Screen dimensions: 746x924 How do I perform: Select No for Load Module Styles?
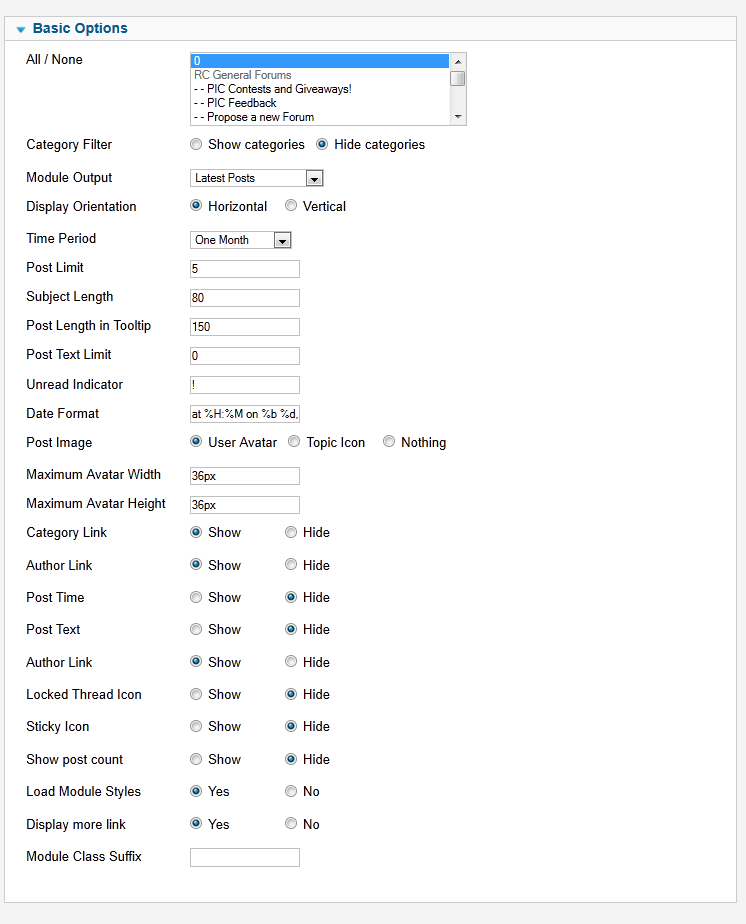click(x=291, y=792)
